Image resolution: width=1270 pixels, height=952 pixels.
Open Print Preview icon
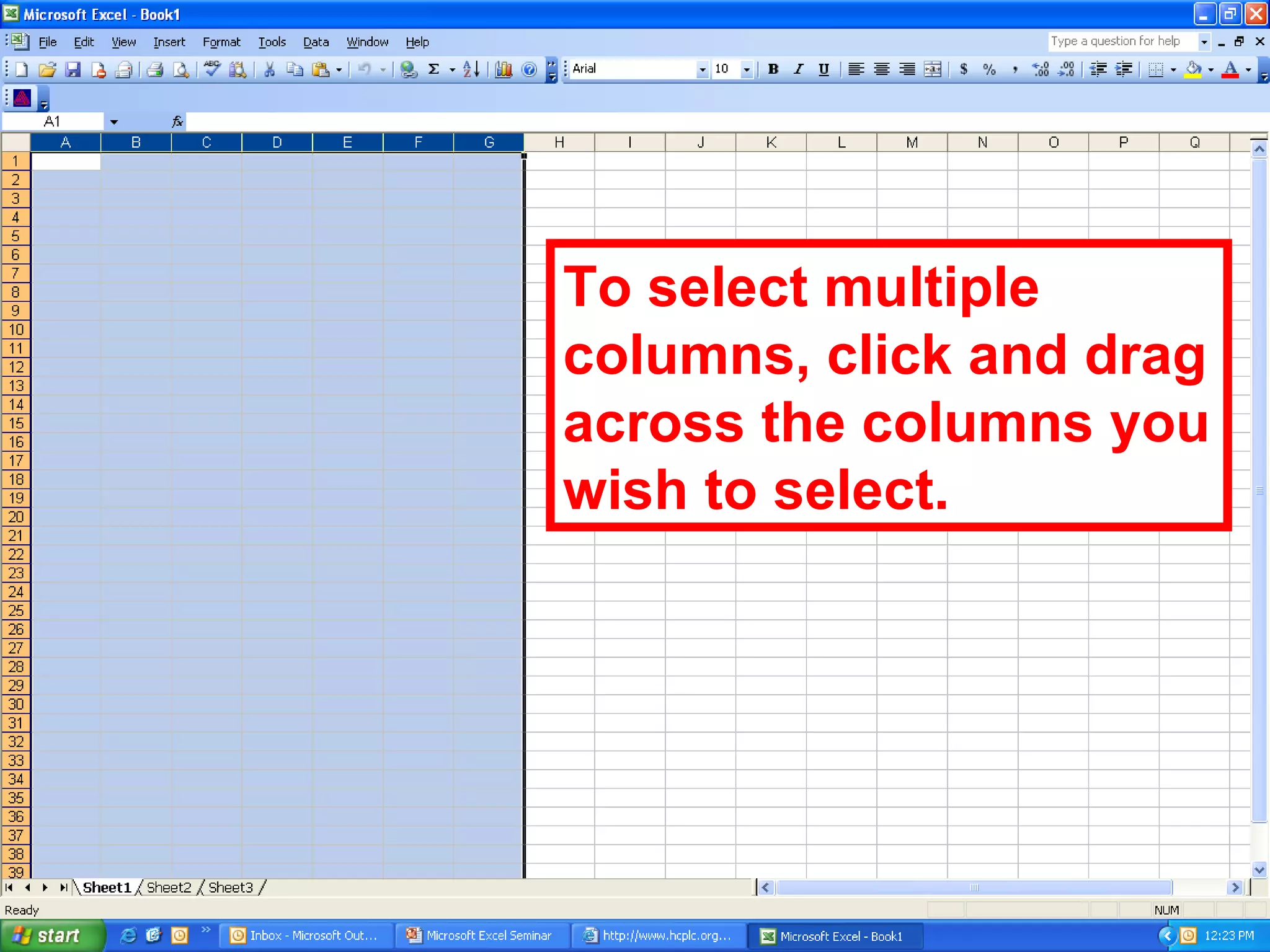[180, 69]
